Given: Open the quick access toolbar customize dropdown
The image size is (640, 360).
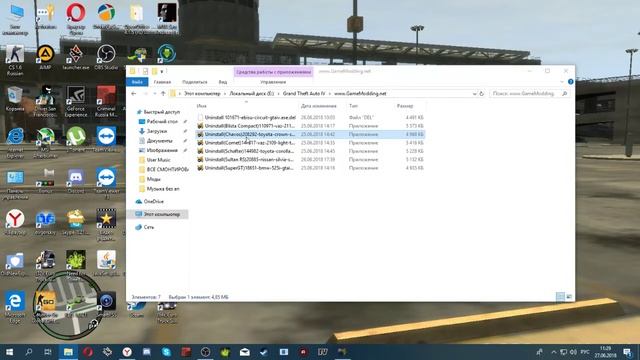Looking at the screenshot, I should click(x=162, y=71).
